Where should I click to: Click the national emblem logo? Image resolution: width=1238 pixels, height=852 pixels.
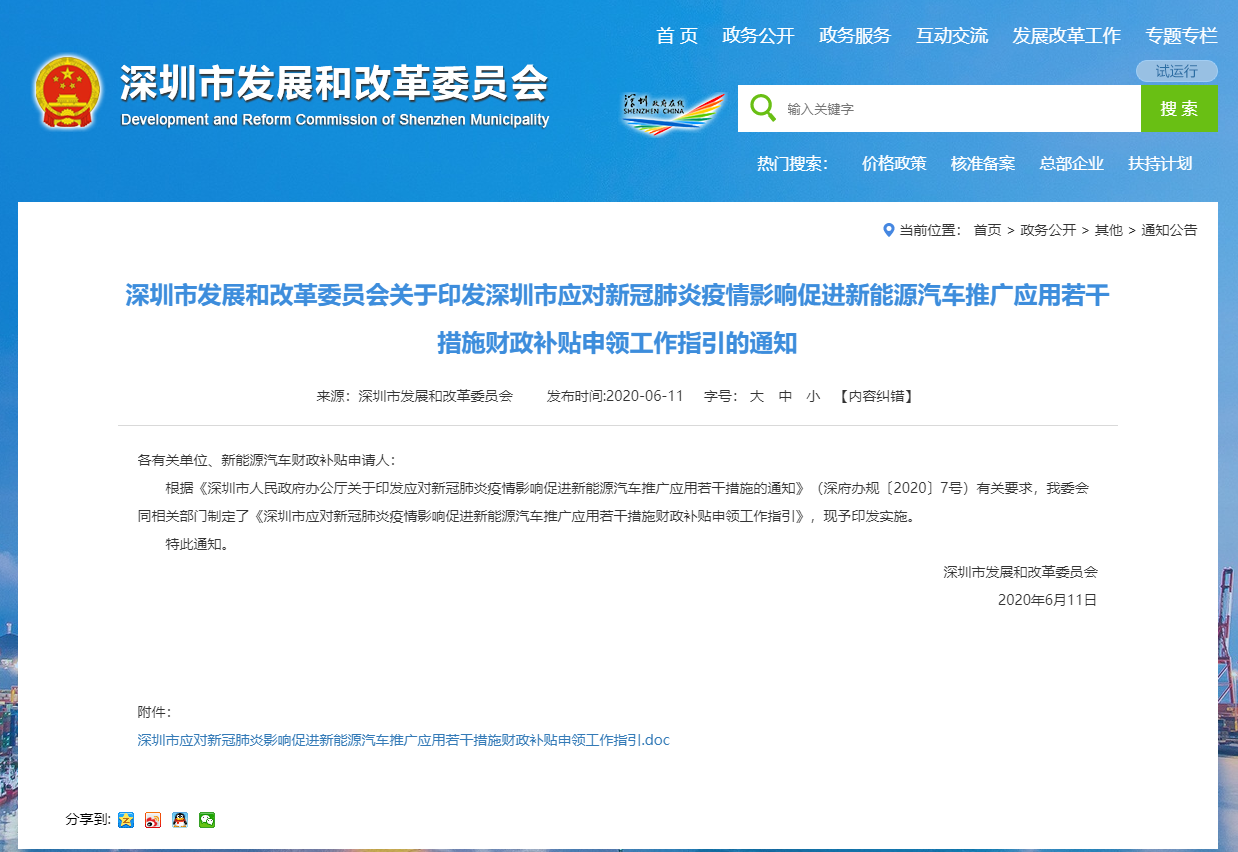[x=68, y=92]
